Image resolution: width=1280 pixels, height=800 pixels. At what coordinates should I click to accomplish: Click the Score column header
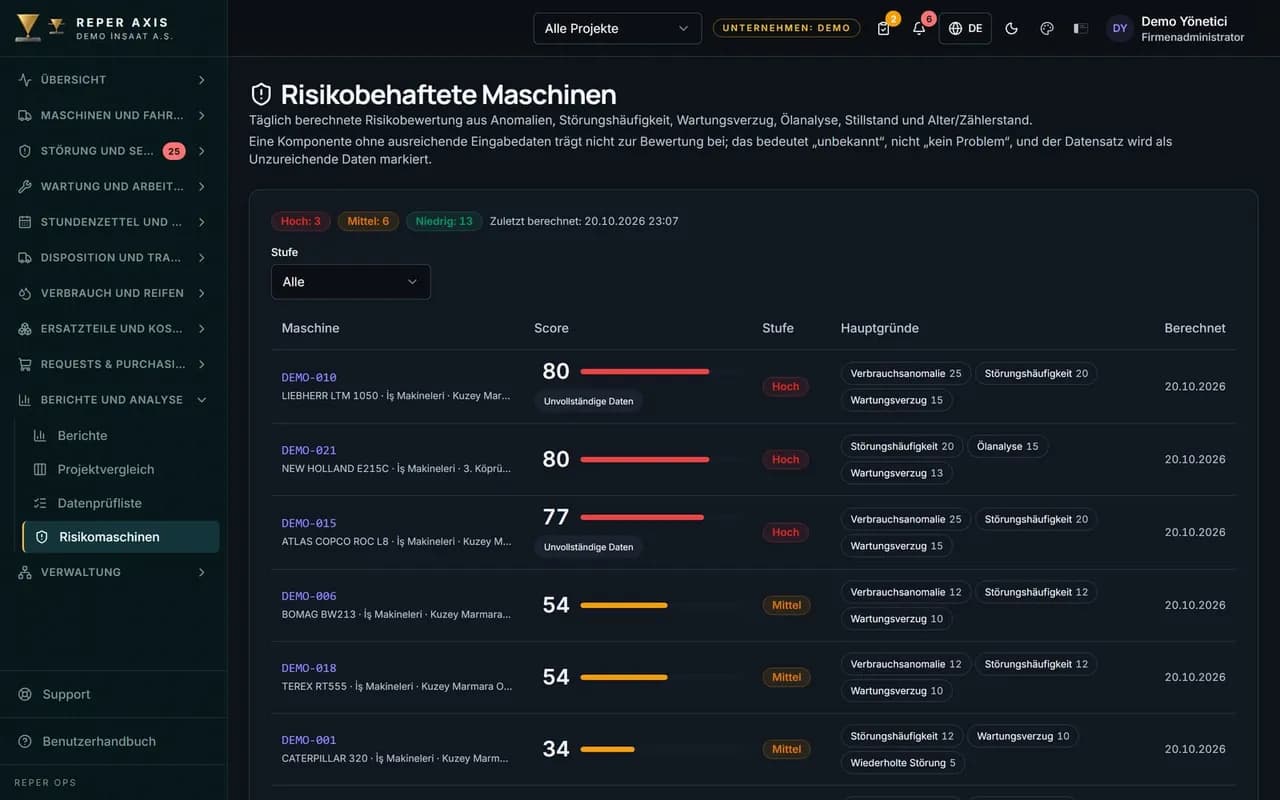click(x=551, y=328)
